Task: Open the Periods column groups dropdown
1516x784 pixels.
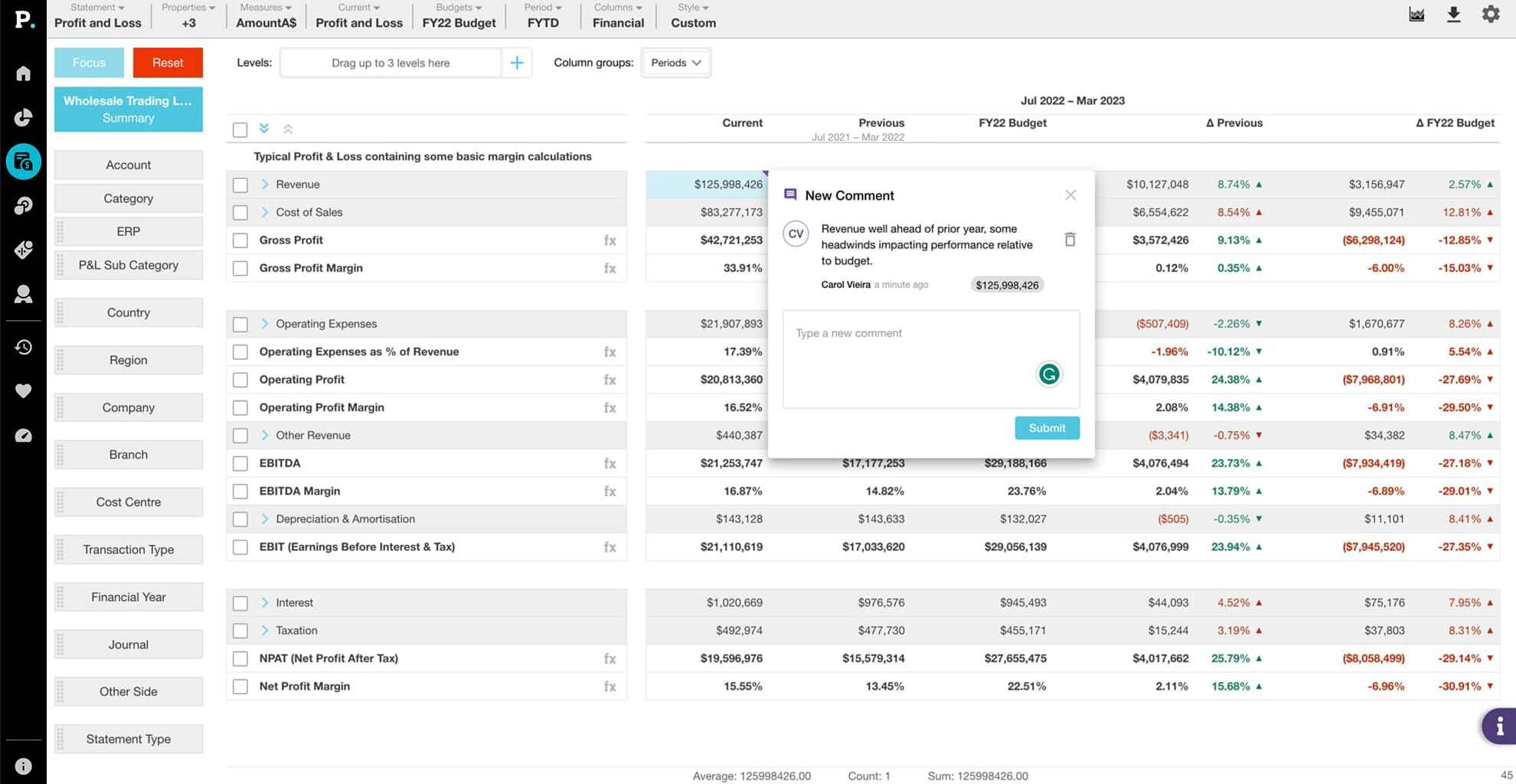Action: [675, 63]
